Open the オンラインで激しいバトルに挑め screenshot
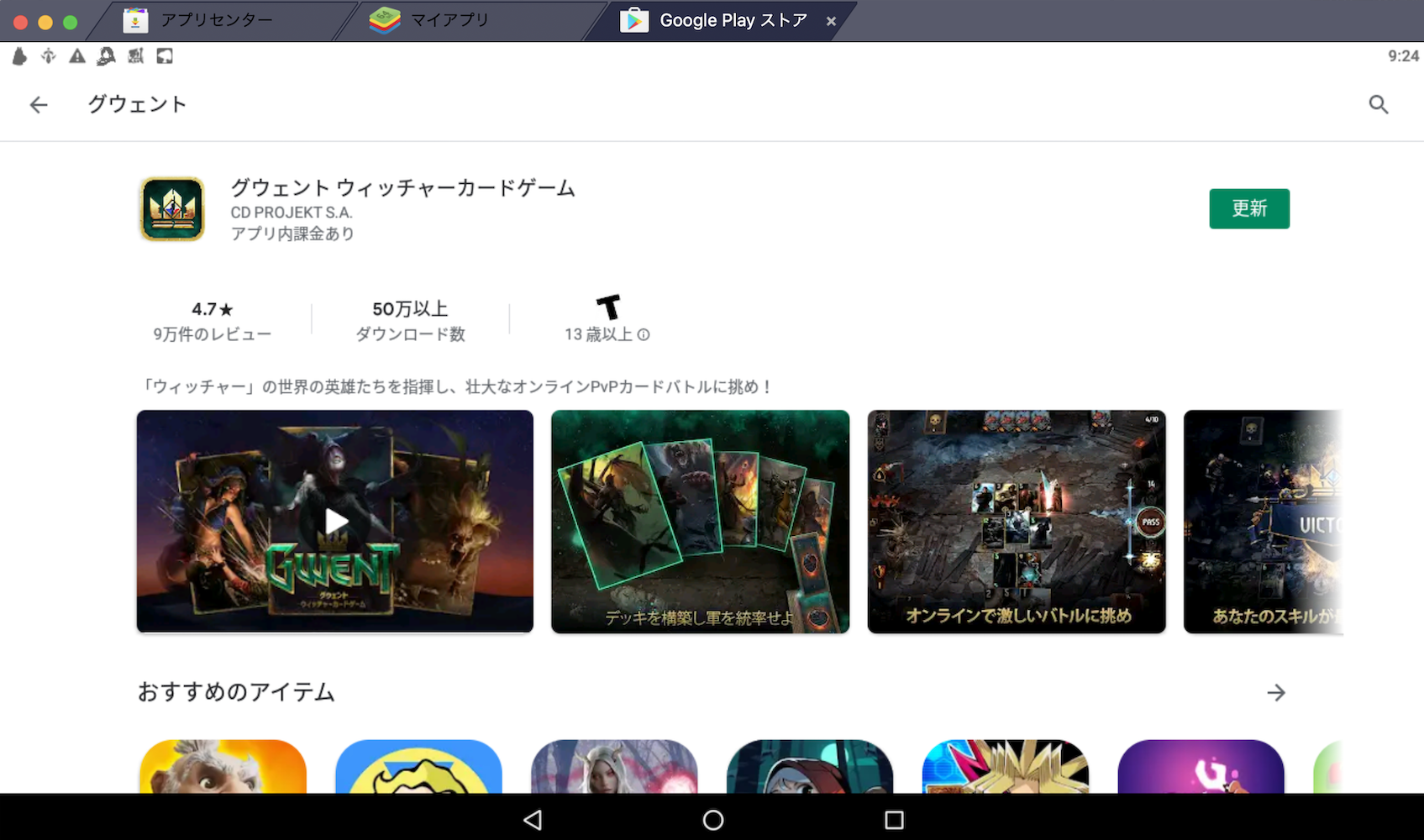The image size is (1424, 840). (x=1017, y=522)
